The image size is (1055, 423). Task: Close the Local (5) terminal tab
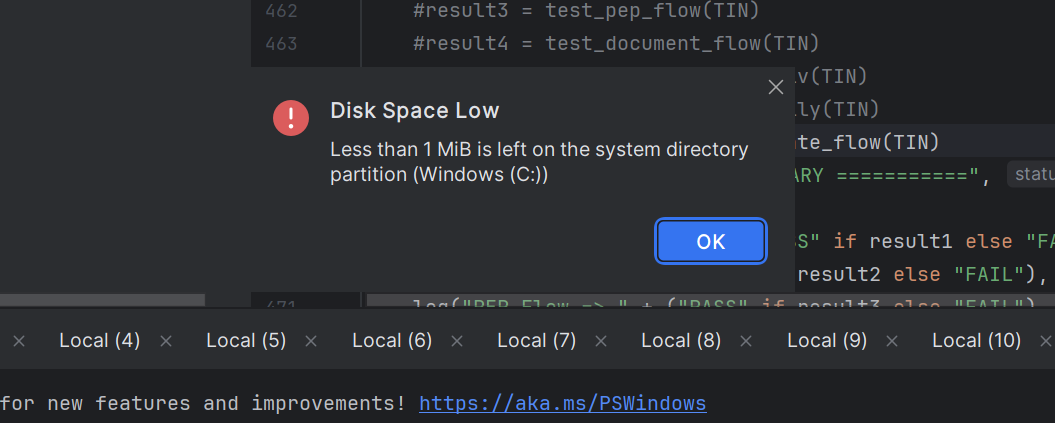point(311,342)
